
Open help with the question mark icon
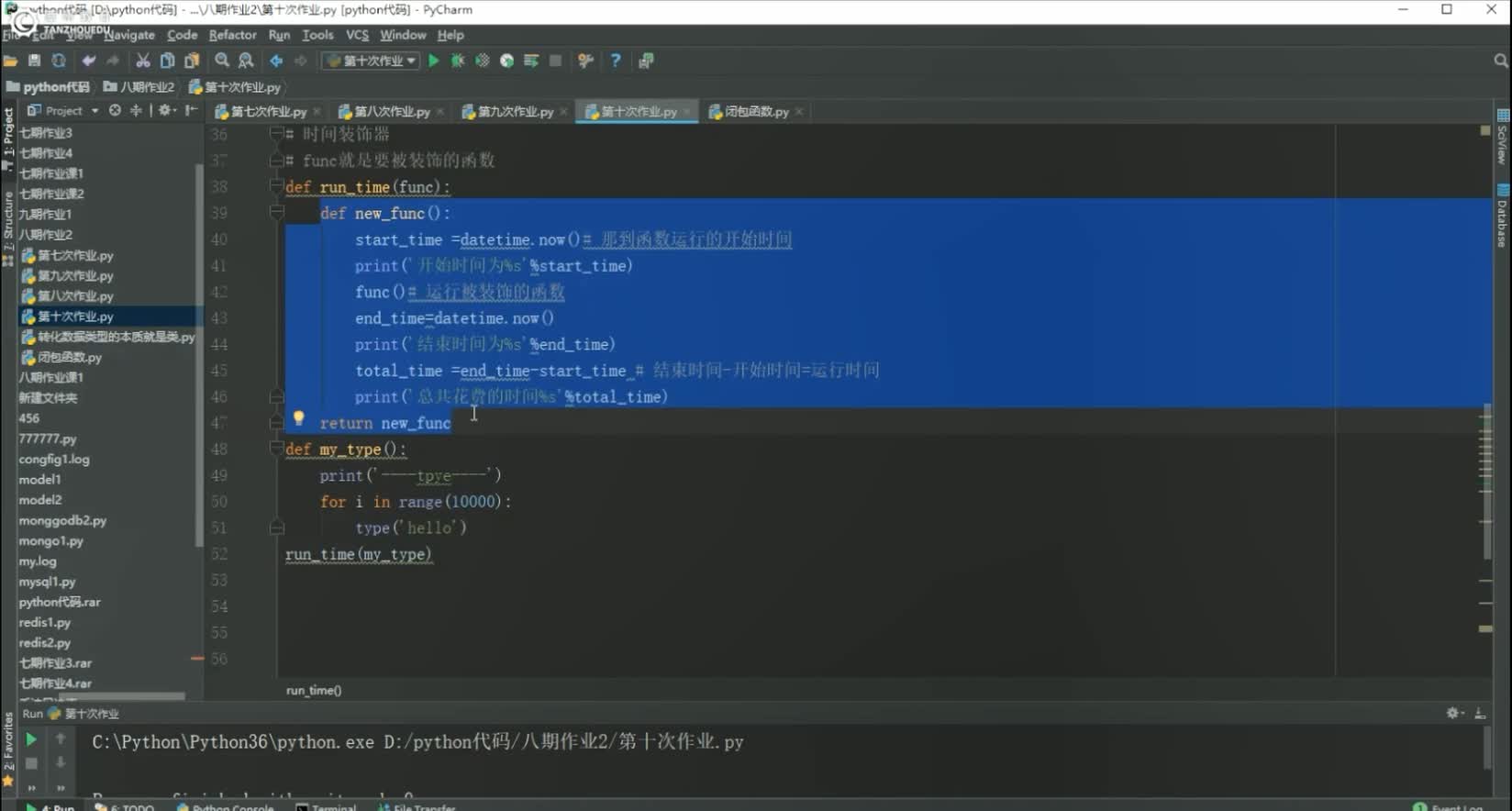tap(616, 61)
